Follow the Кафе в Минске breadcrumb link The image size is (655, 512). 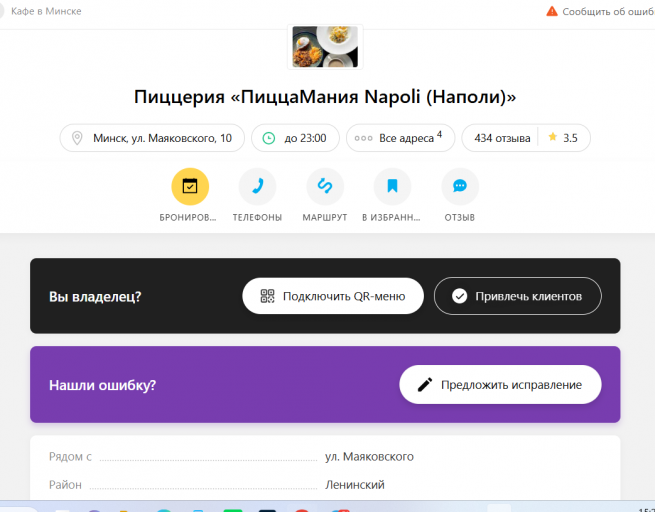46,11
